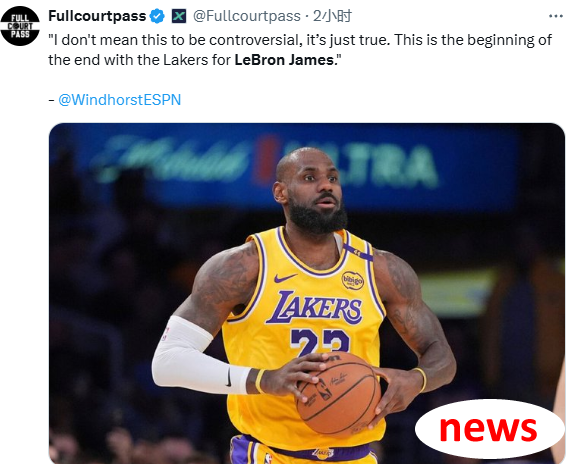Click the basketball in the photo
570x464 pixels.
coord(339,393)
